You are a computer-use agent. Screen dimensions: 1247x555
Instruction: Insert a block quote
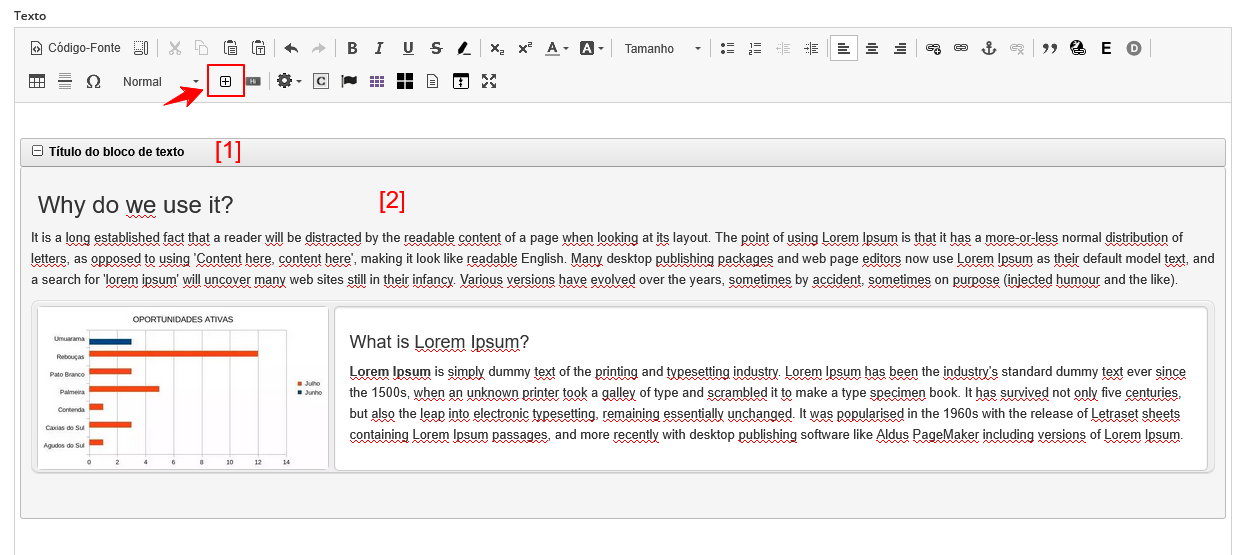point(1050,48)
